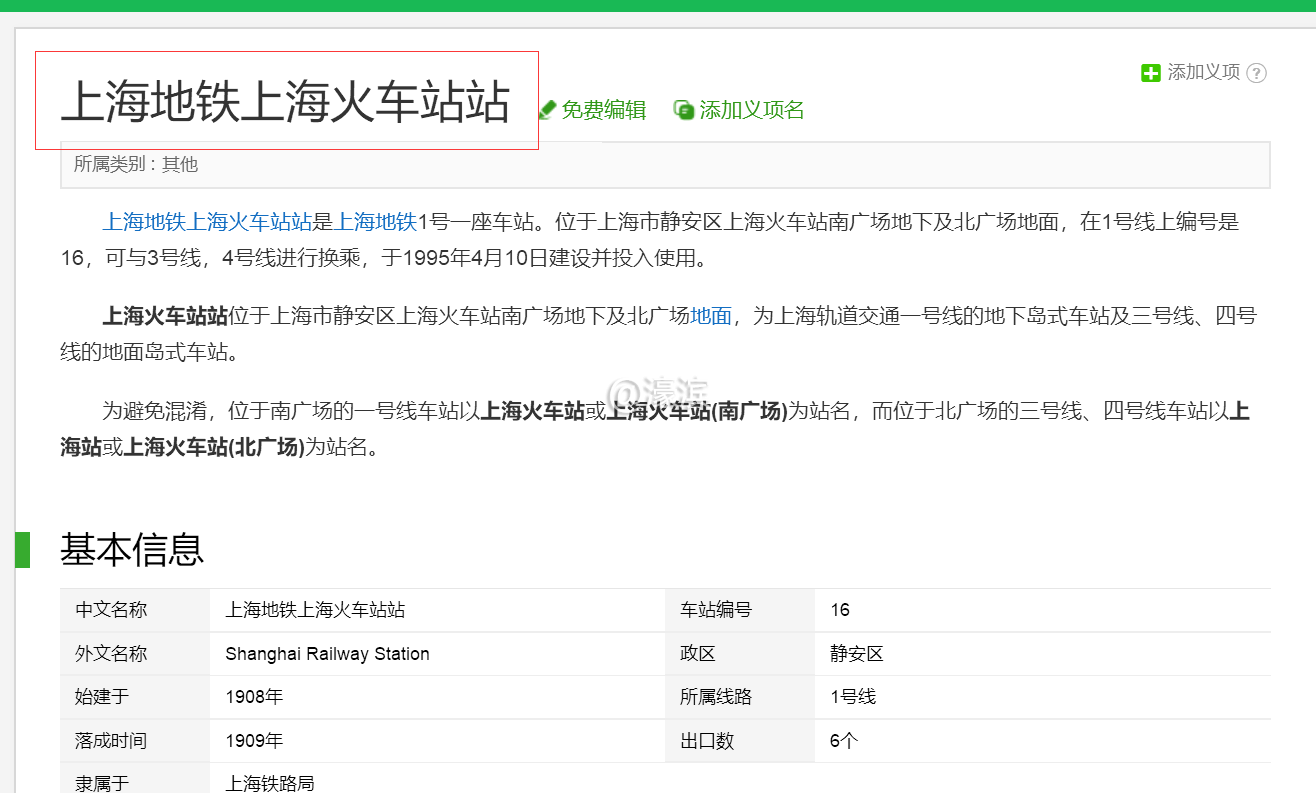The width and height of the screenshot is (1316, 793).
Task: Follow the blue 上海地铁上海火车站站 link in the first paragraph
Action: (207, 222)
